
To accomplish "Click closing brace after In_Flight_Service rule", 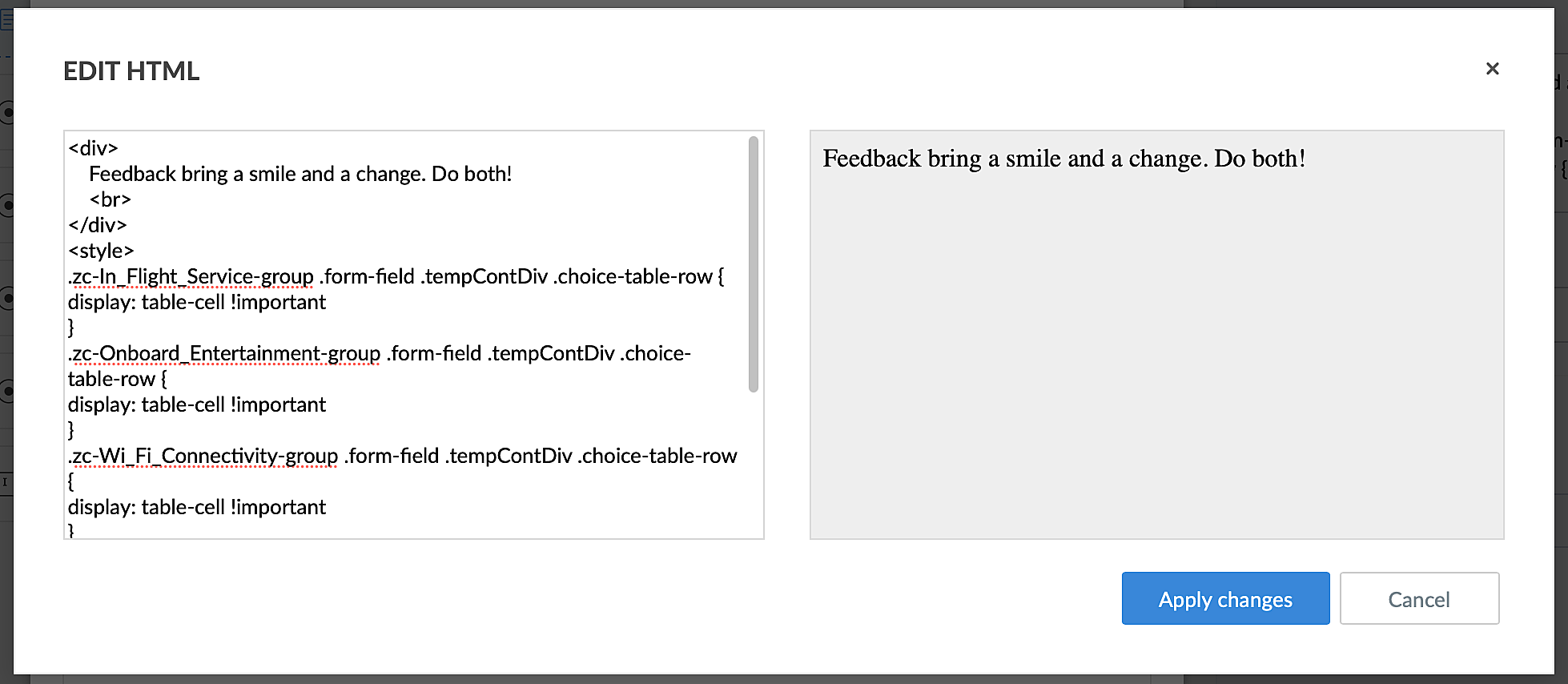I will [71, 328].
